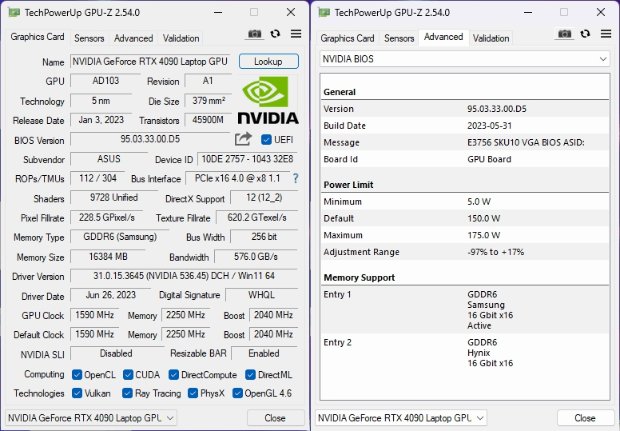Expand the NVIDIA BIOS dropdown
This screenshot has width=620, height=431.
tap(465, 59)
